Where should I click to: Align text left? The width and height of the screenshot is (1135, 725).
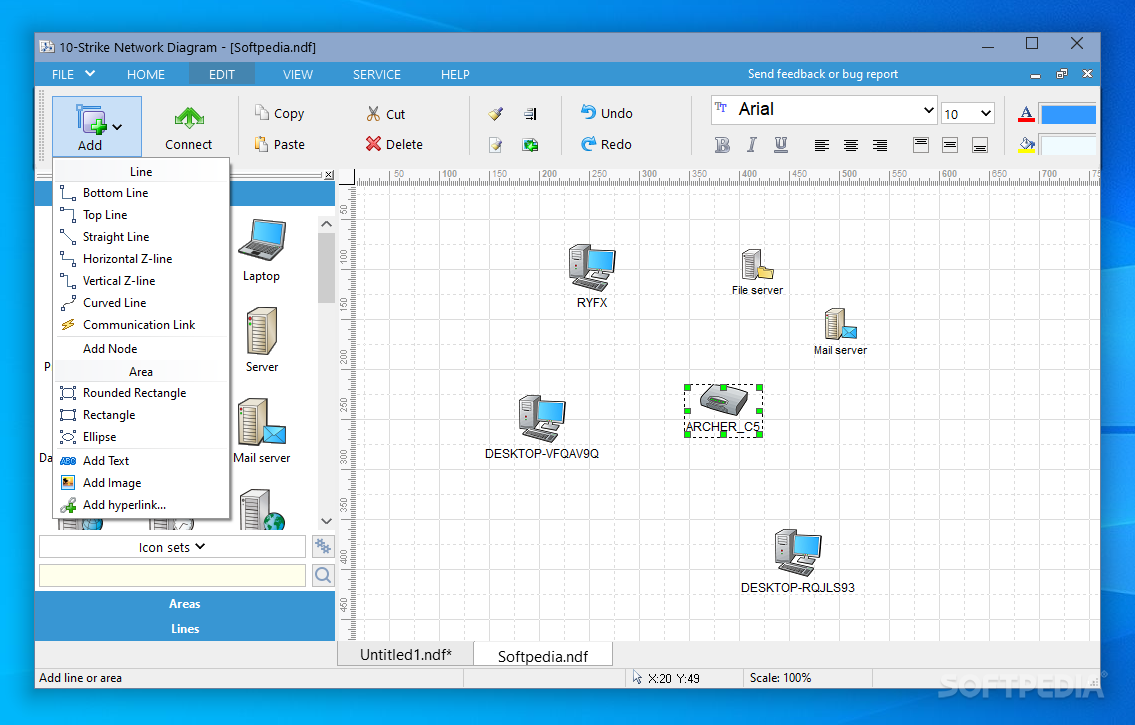(x=822, y=145)
